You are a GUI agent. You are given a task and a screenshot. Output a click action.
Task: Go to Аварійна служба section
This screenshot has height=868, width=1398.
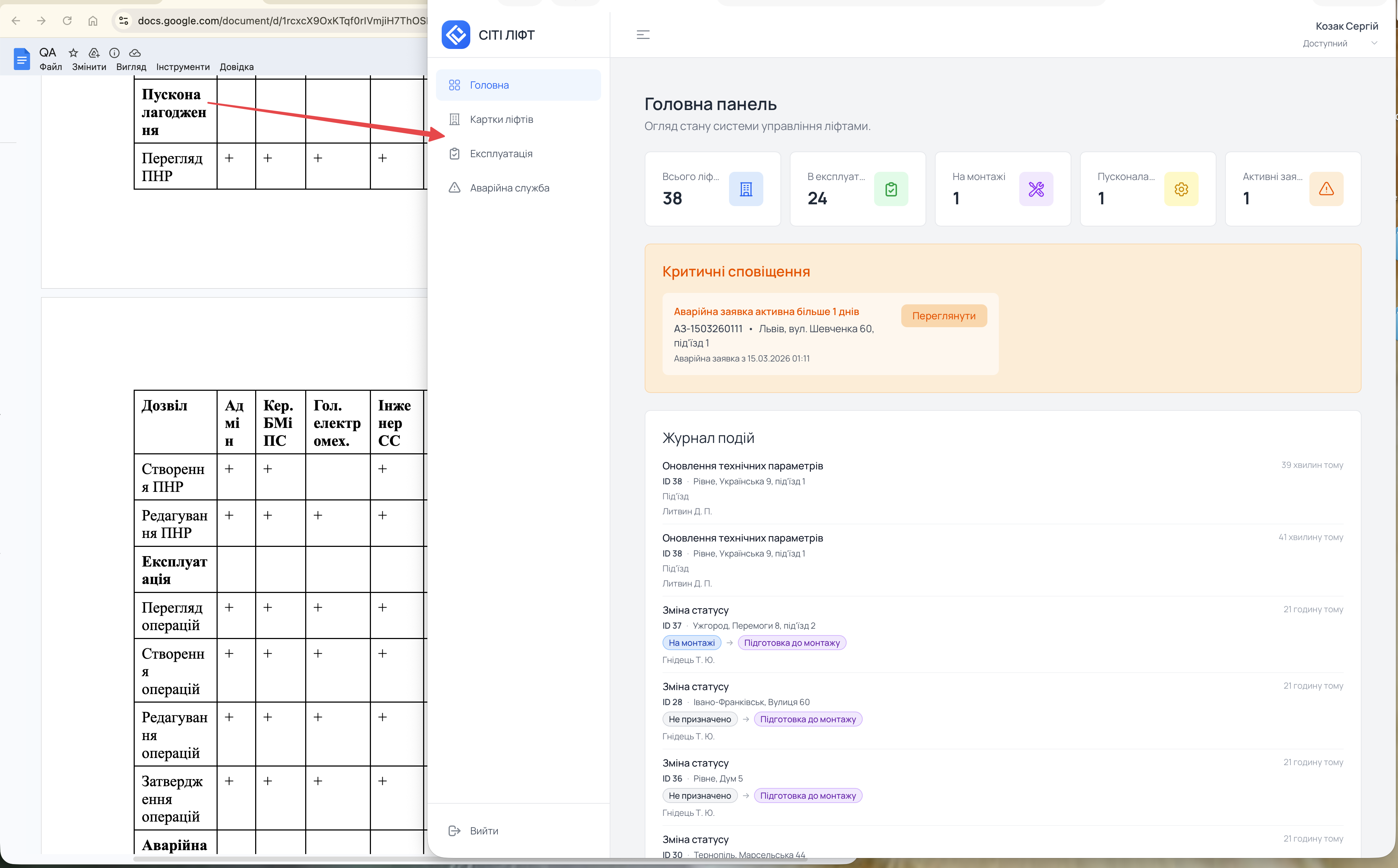[509, 188]
